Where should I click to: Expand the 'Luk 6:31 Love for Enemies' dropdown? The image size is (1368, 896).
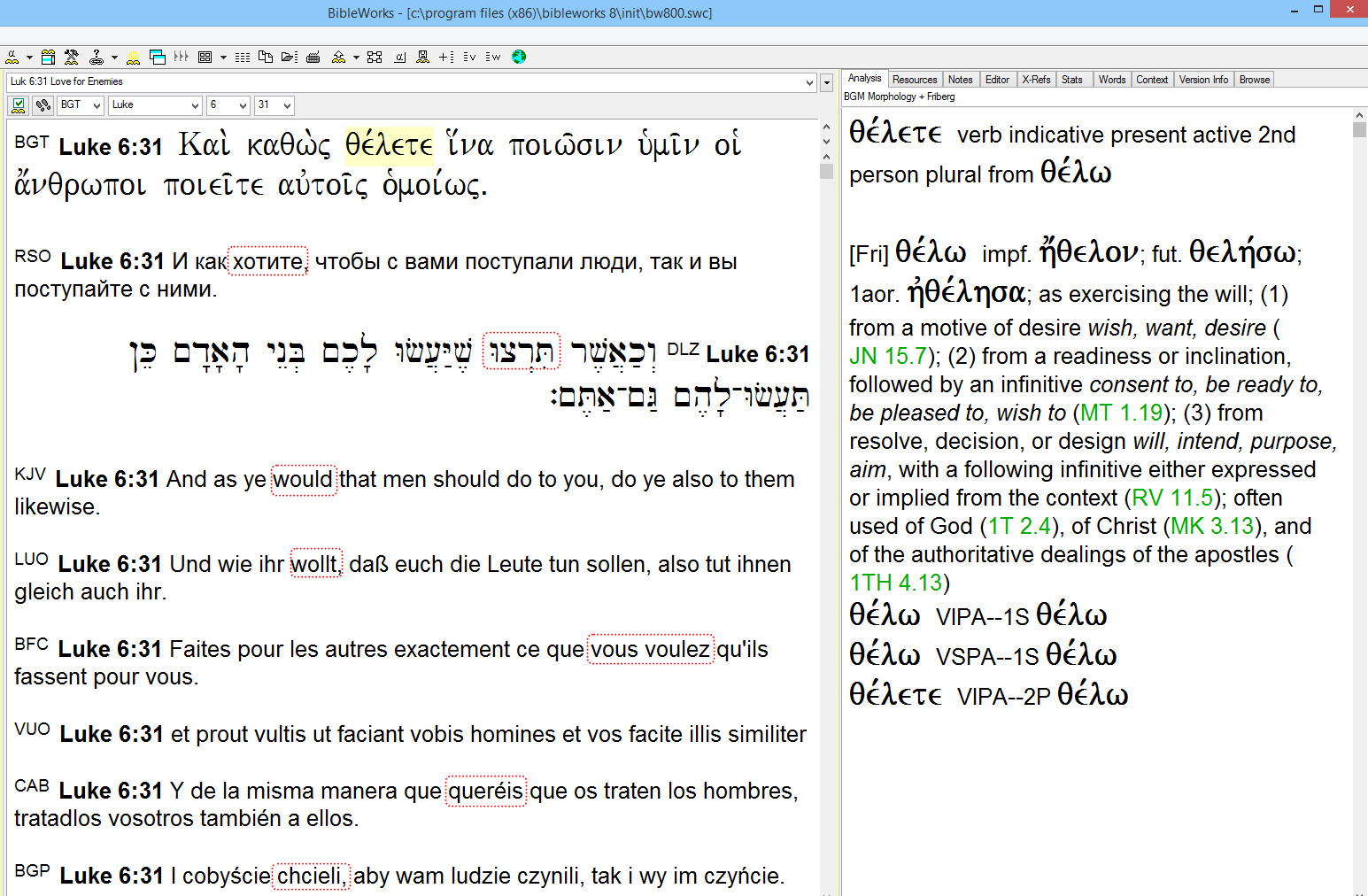pos(809,82)
